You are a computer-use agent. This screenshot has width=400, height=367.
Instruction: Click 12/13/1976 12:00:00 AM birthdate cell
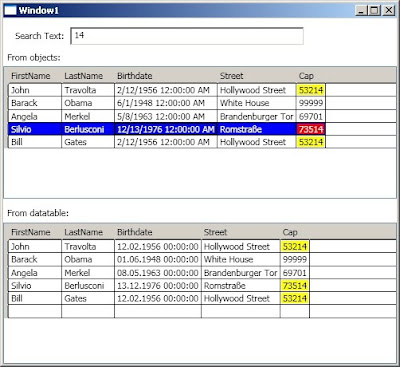(166, 129)
